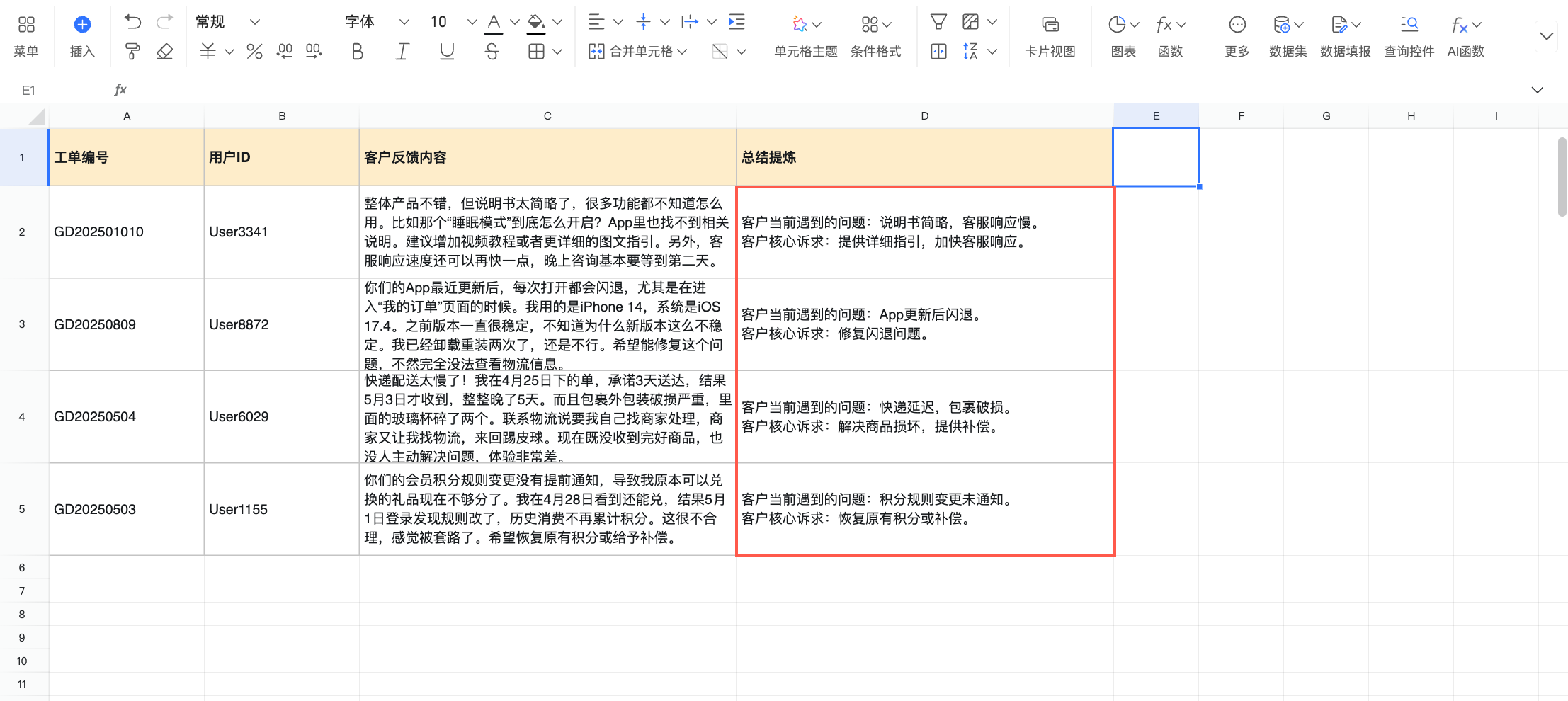The height and width of the screenshot is (701, 1568).
Task: Undo the last action
Action: (132, 22)
